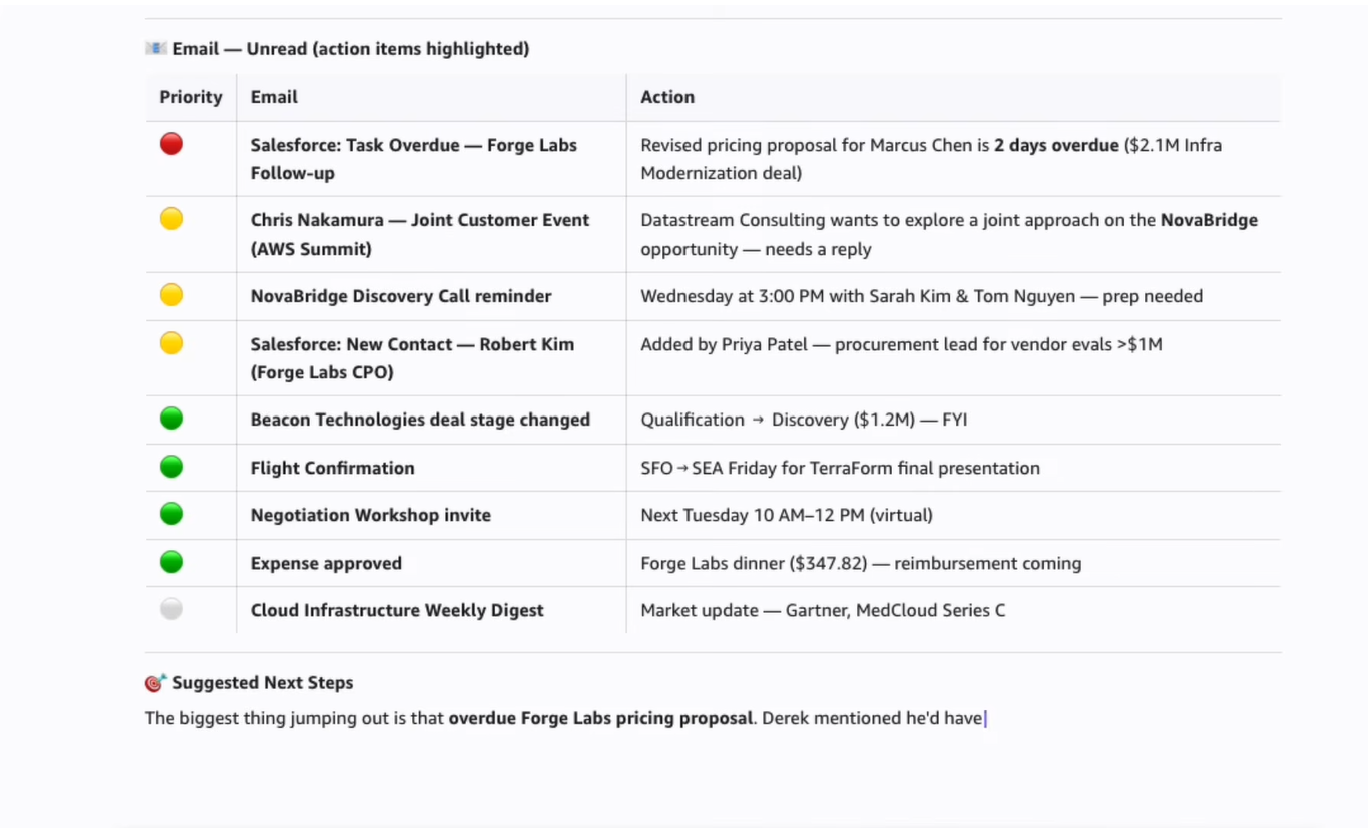This screenshot has width=1368, height=828.
Task: Select the Flight Confirmation email title
Action: click(x=332, y=468)
